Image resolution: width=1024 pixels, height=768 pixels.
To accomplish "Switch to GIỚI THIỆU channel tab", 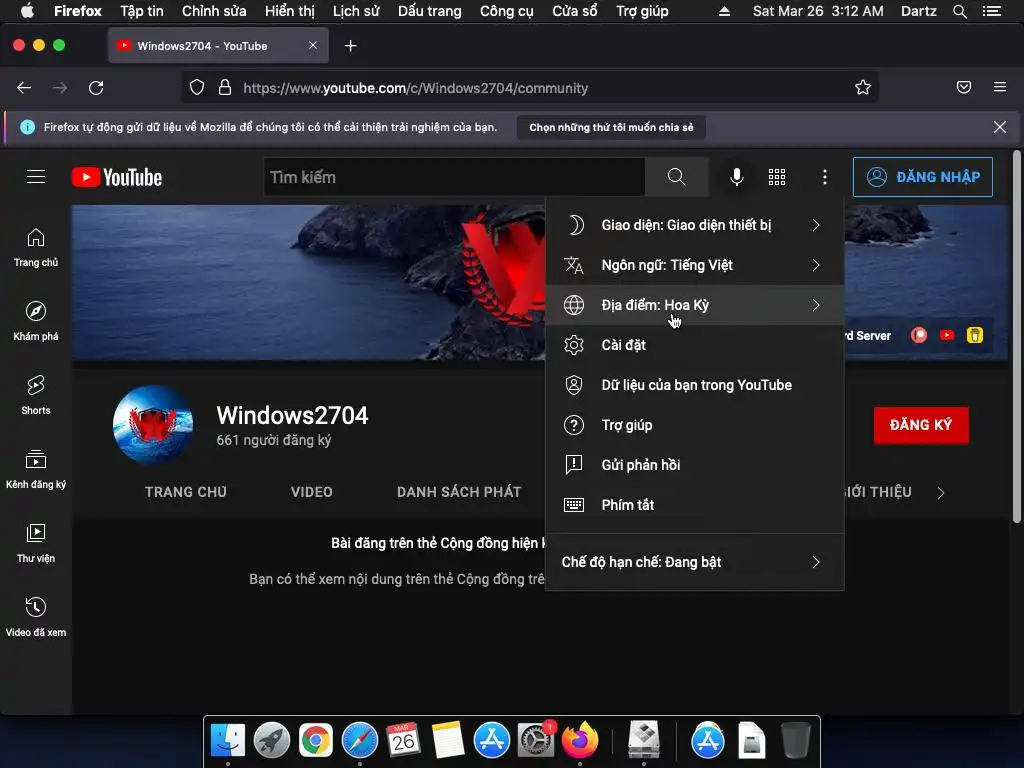I will (x=877, y=492).
